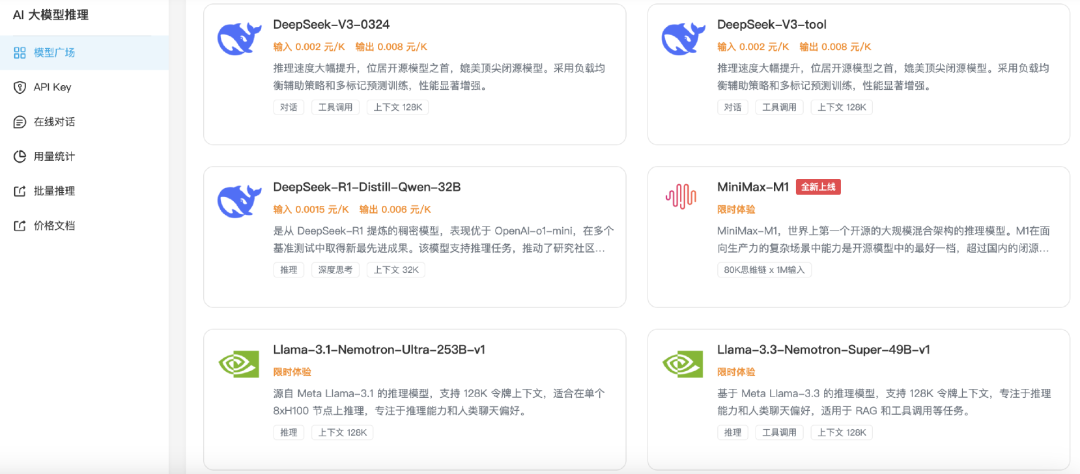This screenshot has width=1080, height=474.
Task: Click the 深度思考 tag
Action: tap(335, 270)
